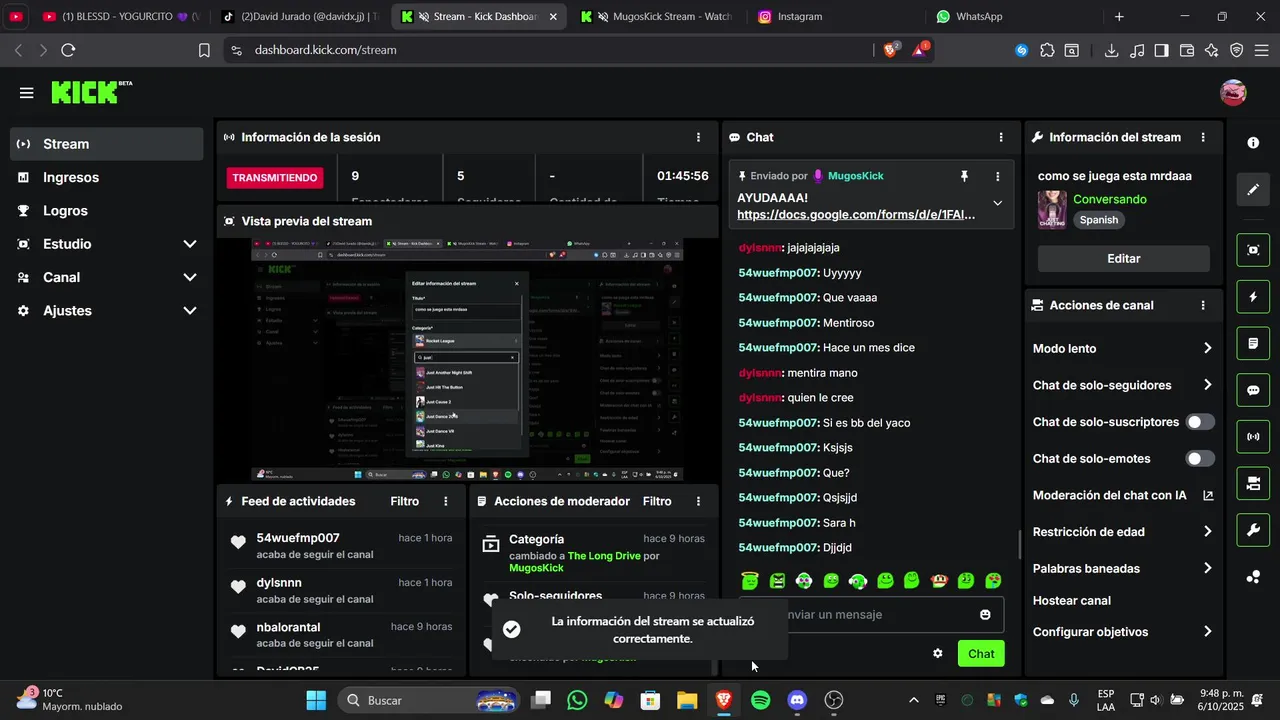Screen dimensions: 1280x720
Task: Click the pencil edit icon in right sidebar
Action: [x=1253, y=189]
